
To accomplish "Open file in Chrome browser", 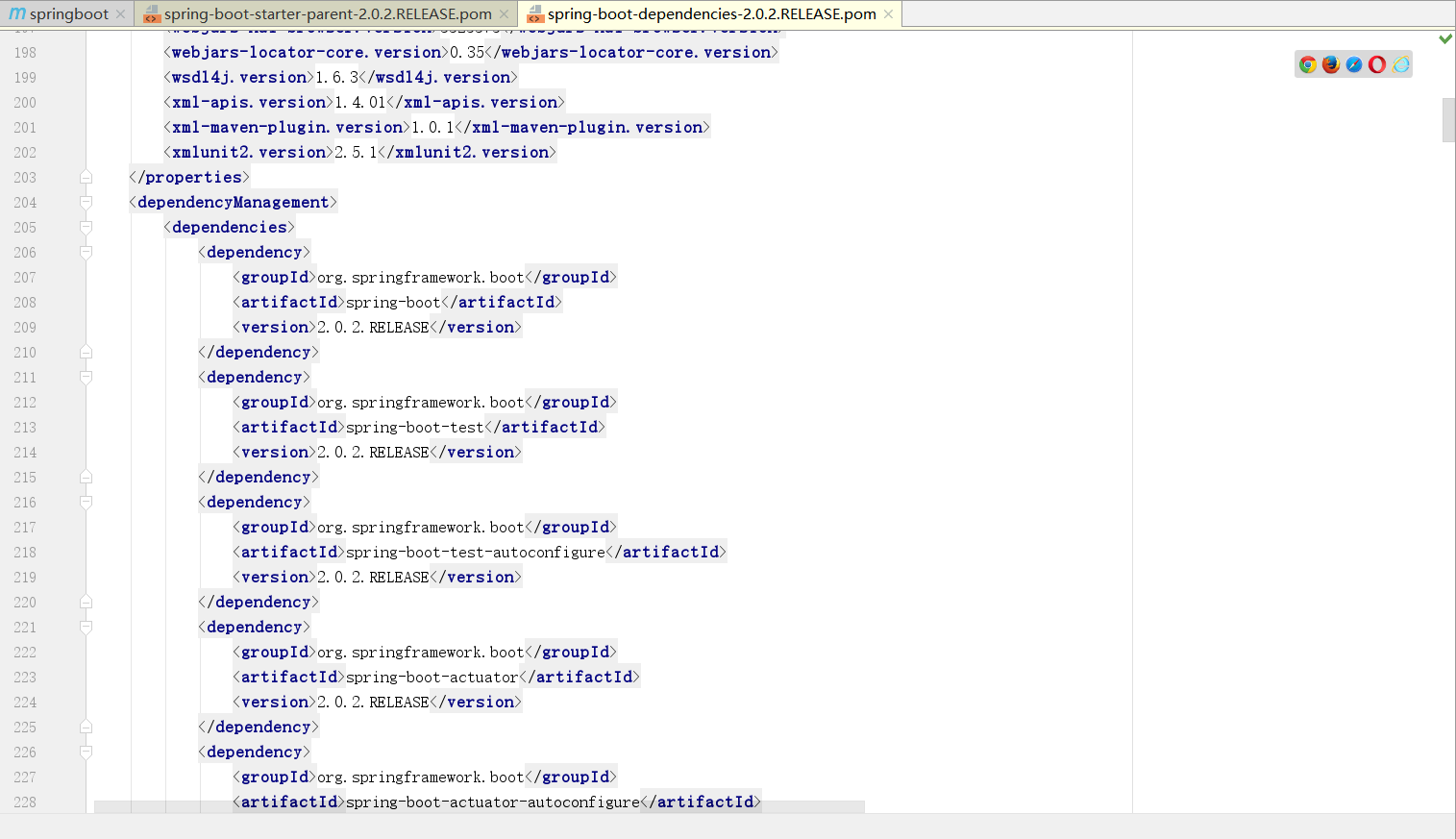I will 1308,64.
